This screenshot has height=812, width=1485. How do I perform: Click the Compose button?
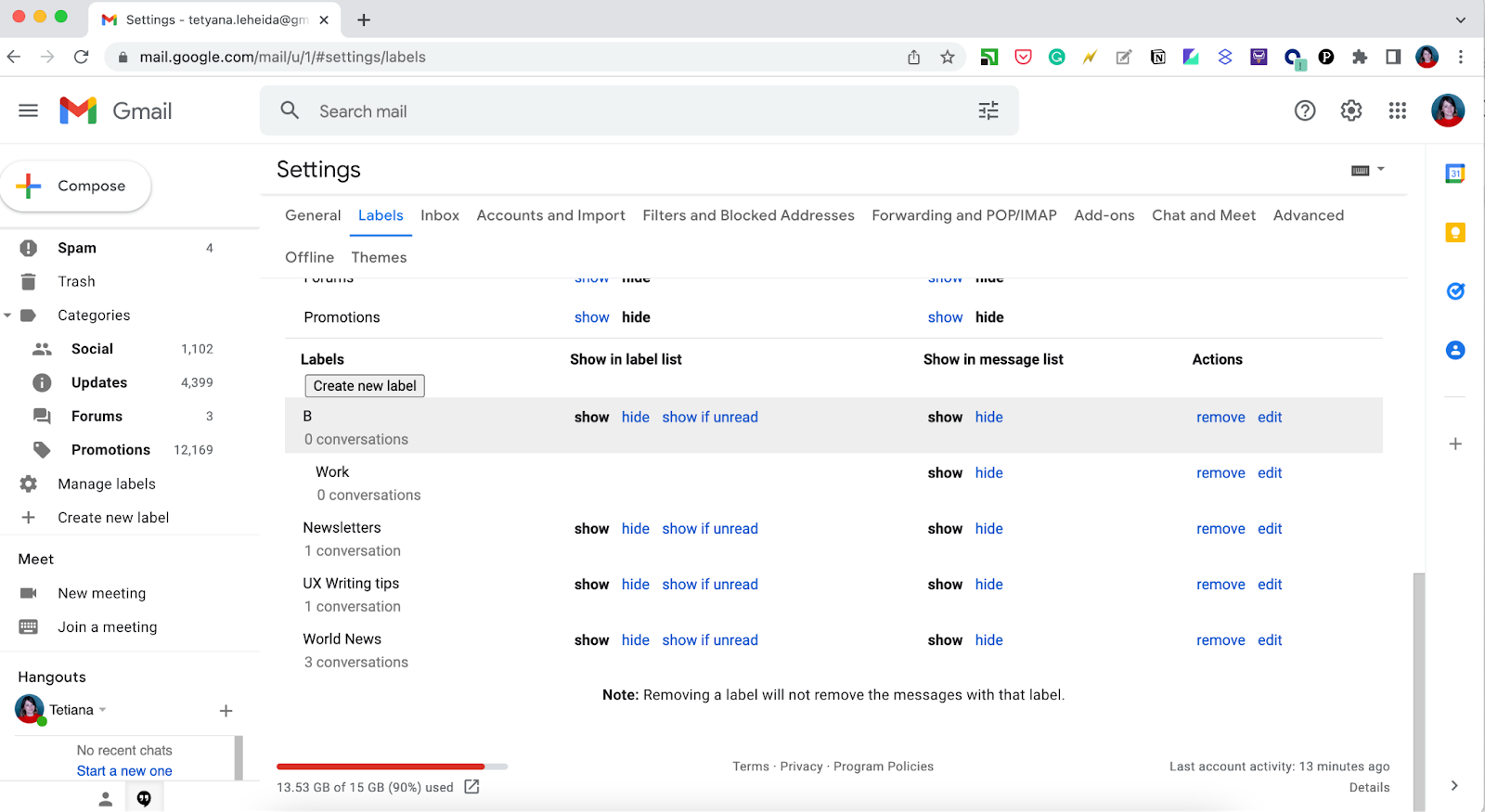click(x=76, y=186)
